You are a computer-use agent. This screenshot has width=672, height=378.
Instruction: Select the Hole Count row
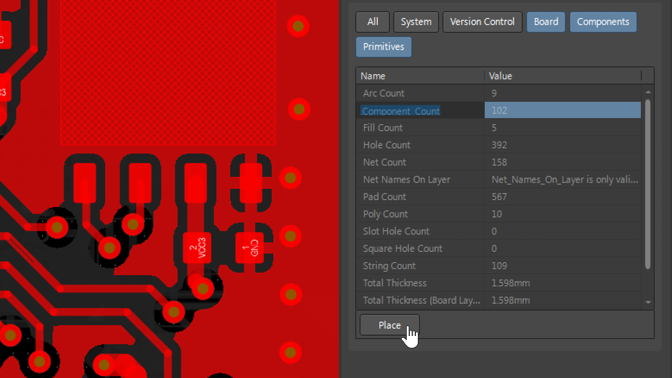tap(498, 145)
